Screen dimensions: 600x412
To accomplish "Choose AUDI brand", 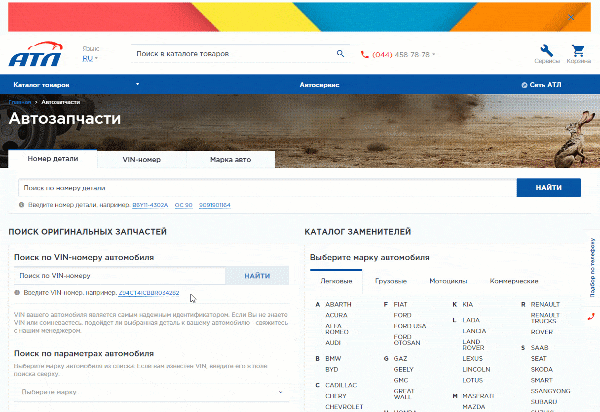I will (x=333, y=343).
